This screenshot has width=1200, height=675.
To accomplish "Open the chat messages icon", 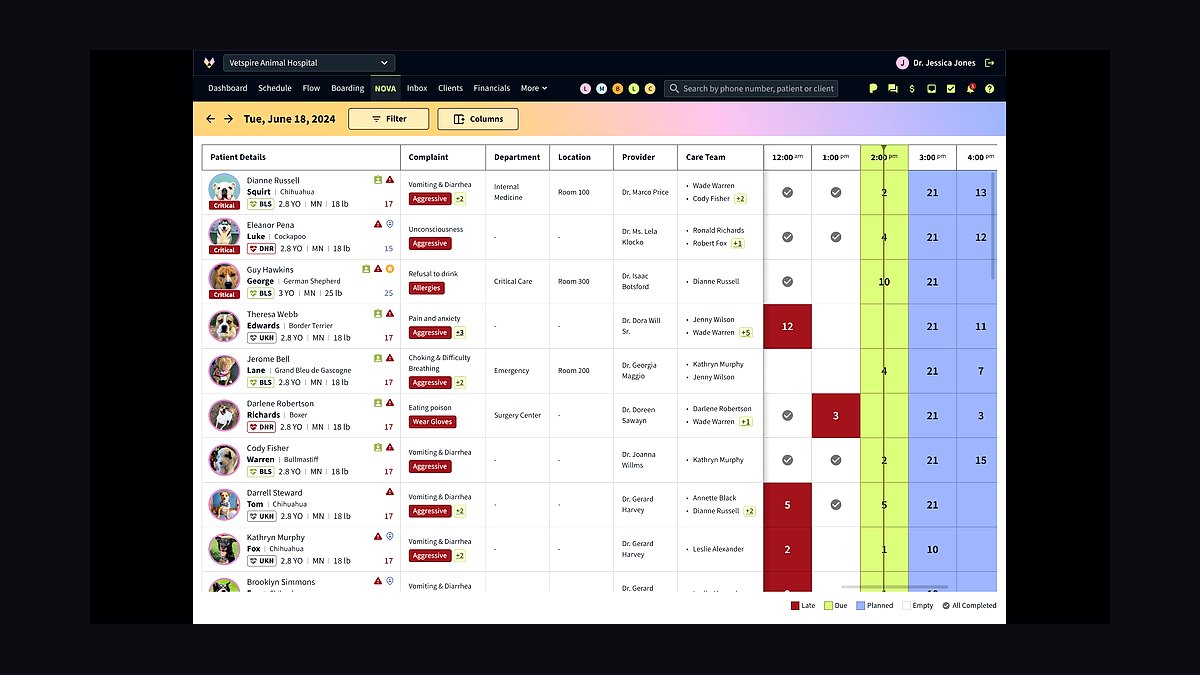I will 892,88.
